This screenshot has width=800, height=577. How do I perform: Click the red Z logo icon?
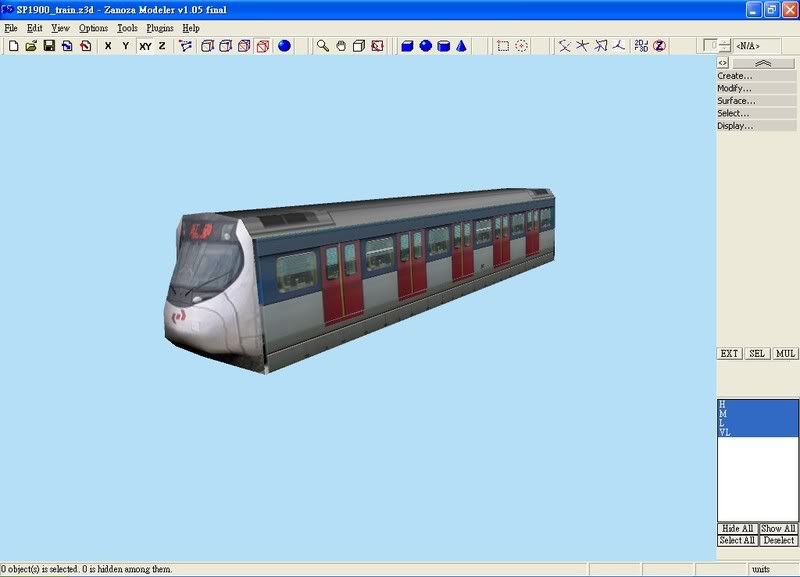[659, 46]
